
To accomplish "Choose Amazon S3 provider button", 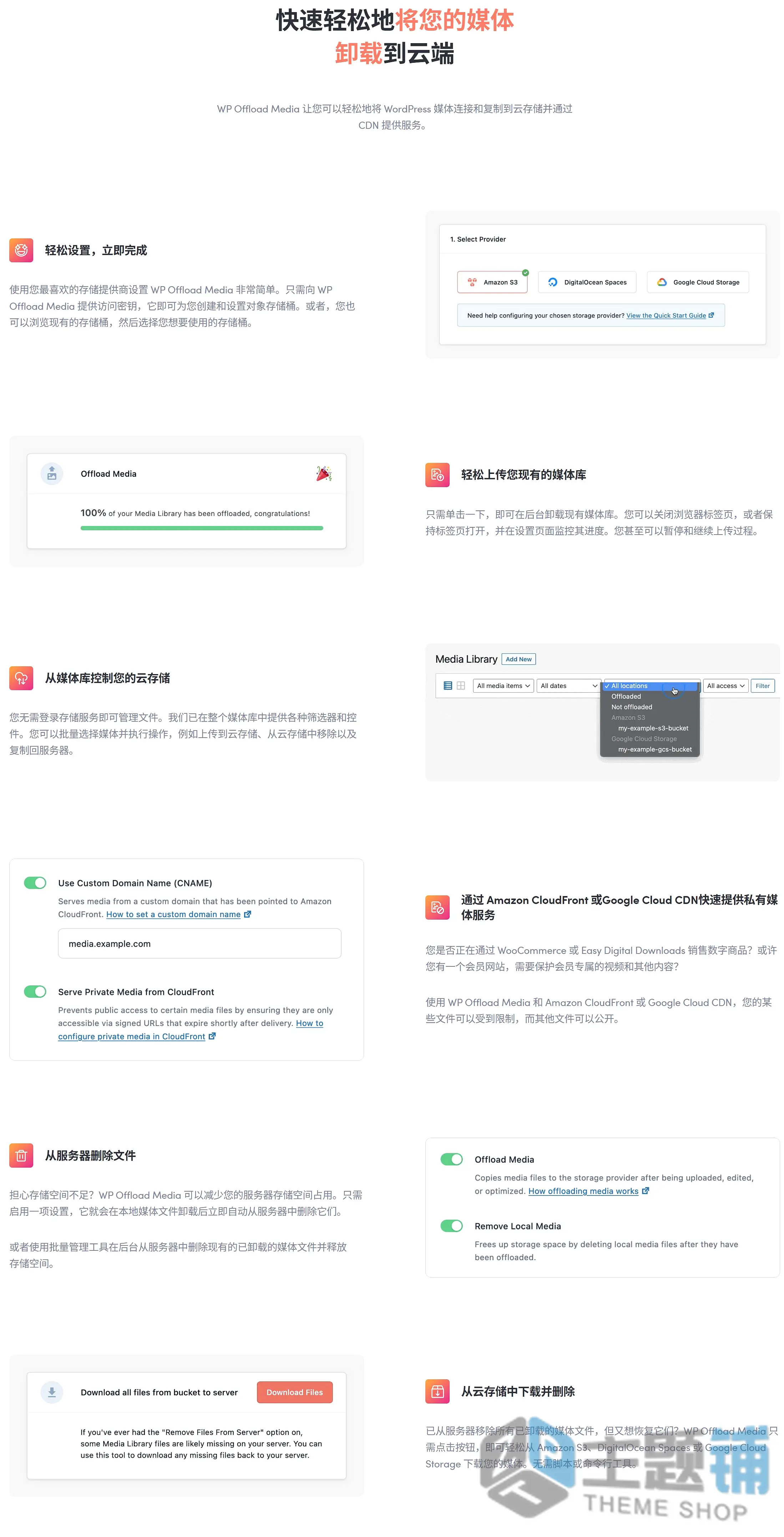I will pos(492,282).
